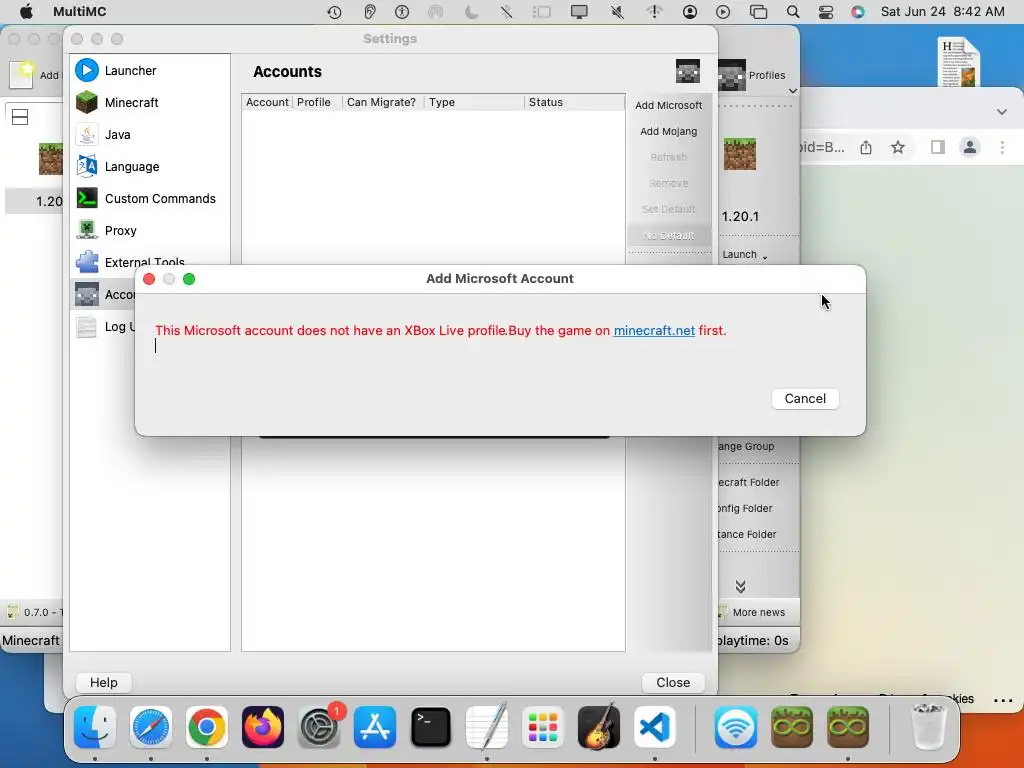The image size is (1024, 768).
Task: Open the Apple menu
Action: (x=26, y=12)
